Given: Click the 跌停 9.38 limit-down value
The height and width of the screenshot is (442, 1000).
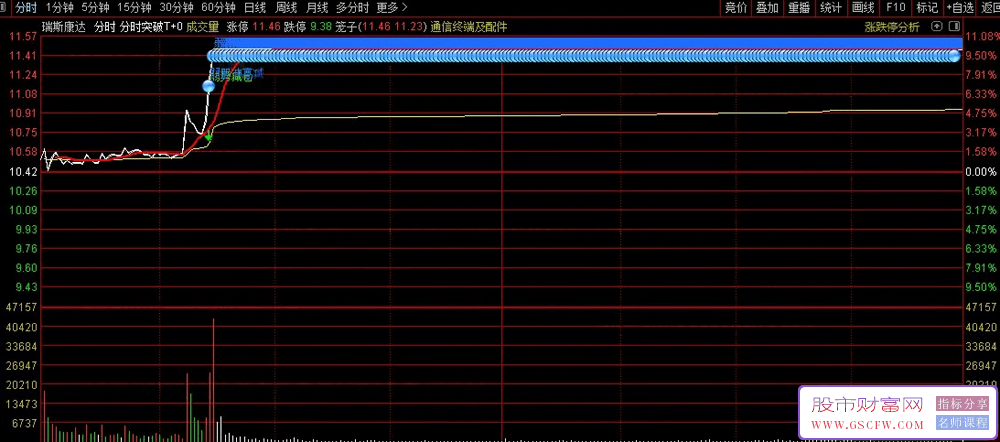Looking at the screenshot, I should click(308, 27).
